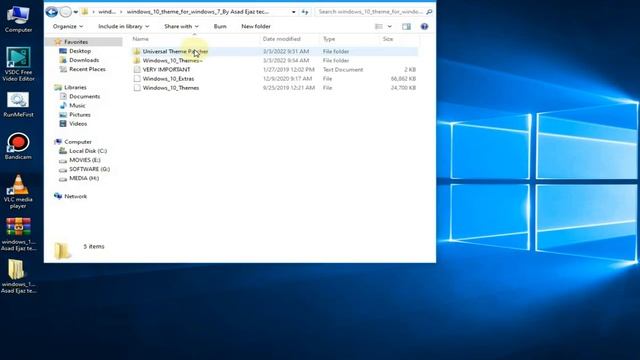The width and height of the screenshot is (640, 360).
Task: Select Windows_10_Themes folder icon
Action: point(137,60)
